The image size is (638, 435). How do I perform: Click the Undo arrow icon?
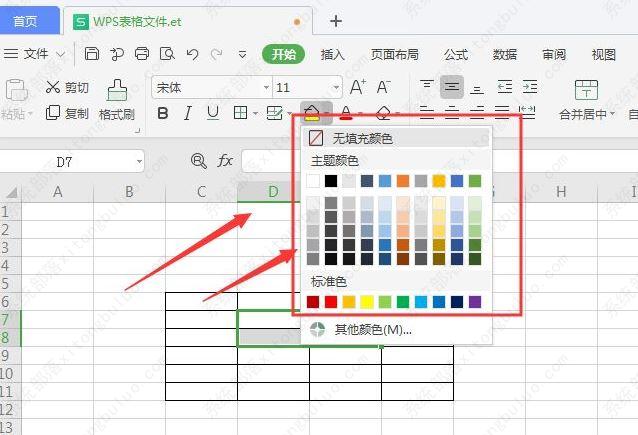pyautogui.click(x=191, y=53)
